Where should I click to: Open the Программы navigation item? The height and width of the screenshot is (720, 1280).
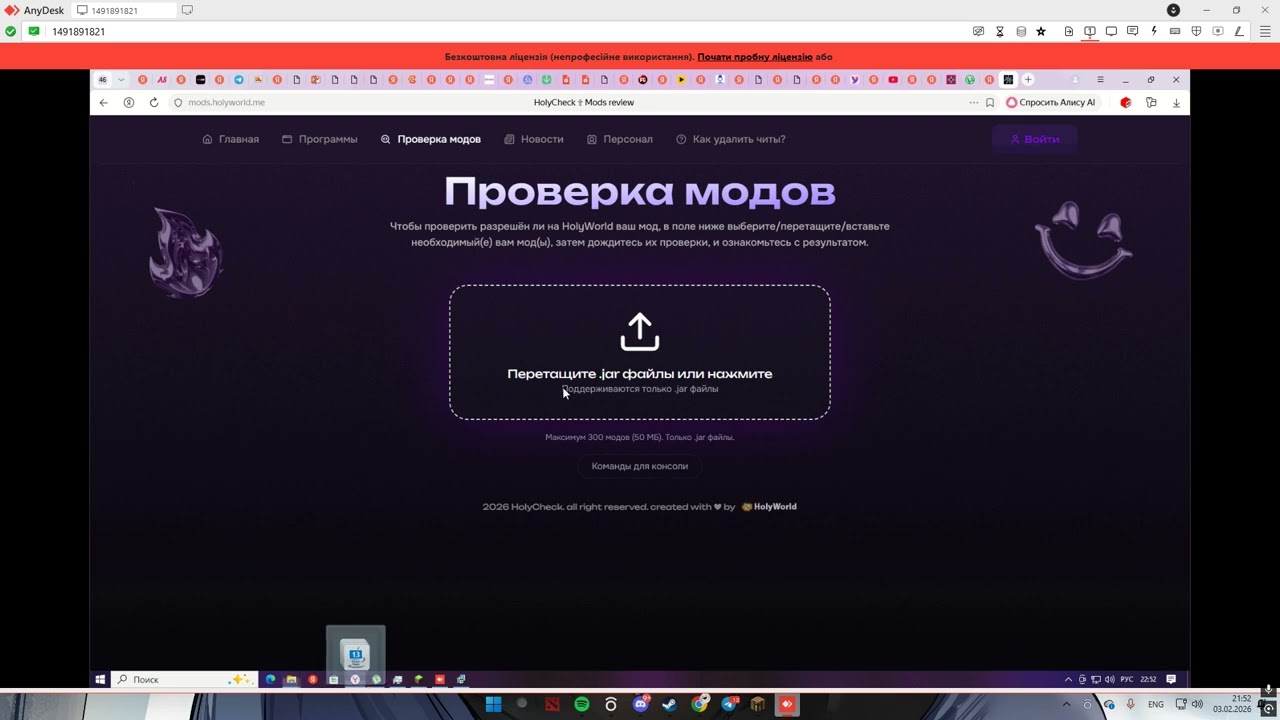pos(320,139)
